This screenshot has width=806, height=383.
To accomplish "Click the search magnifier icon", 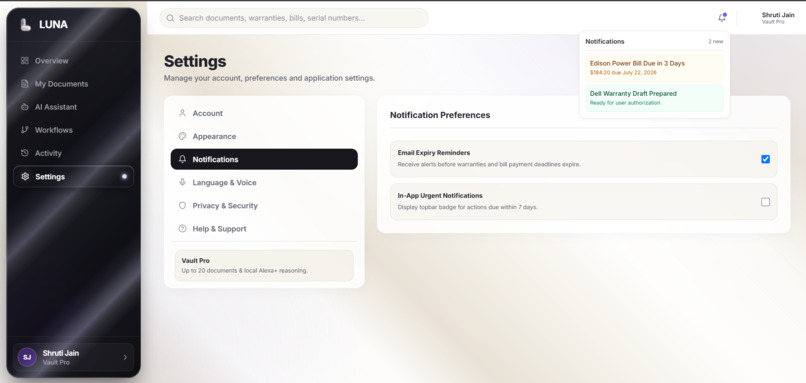I will pos(170,18).
